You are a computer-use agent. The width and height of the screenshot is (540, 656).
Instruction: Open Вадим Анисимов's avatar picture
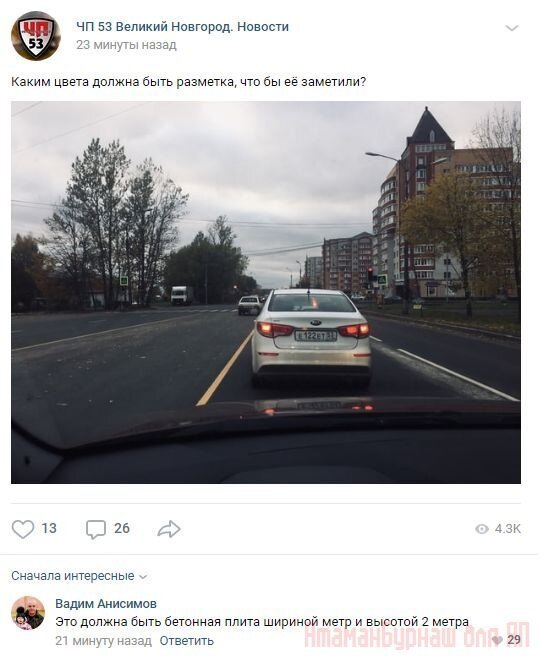pyautogui.click(x=28, y=613)
